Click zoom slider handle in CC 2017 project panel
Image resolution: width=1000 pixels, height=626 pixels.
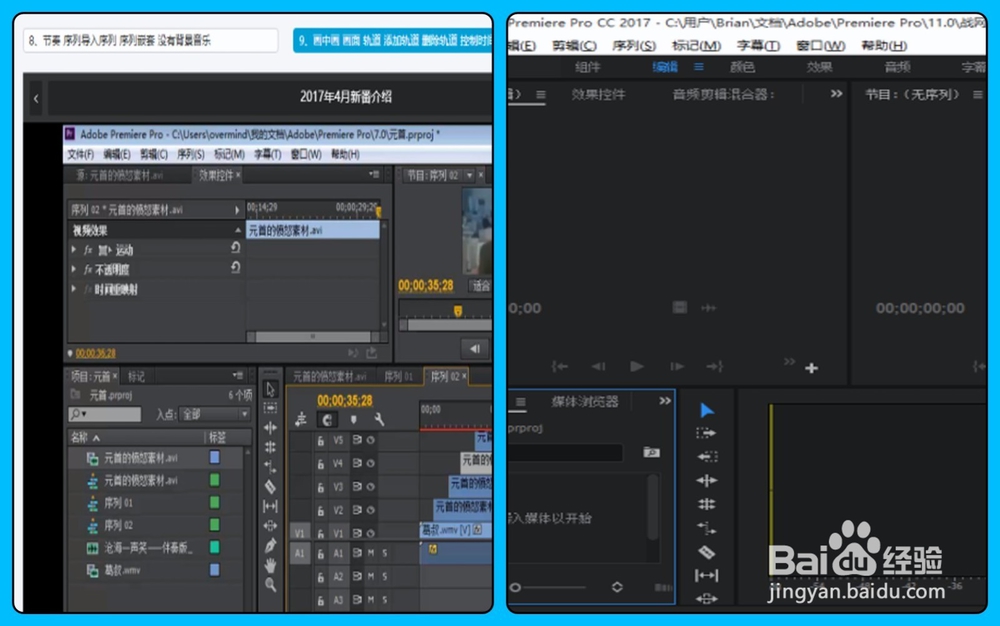pos(515,587)
